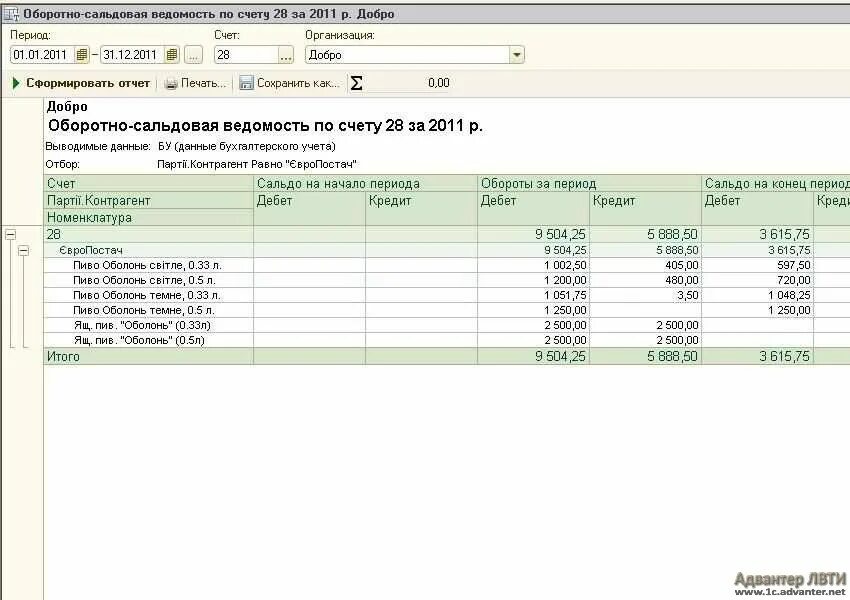Click the report icon in title bar
850x600 pixels.
[11, 14]
